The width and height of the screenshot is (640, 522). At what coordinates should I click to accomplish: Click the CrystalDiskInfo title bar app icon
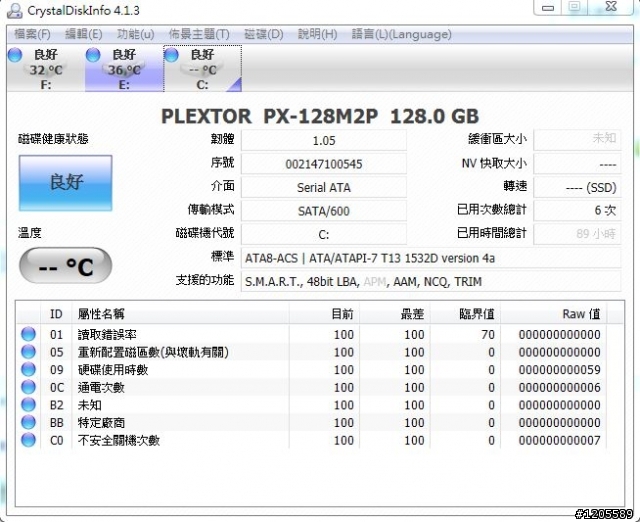pos(15,10)
